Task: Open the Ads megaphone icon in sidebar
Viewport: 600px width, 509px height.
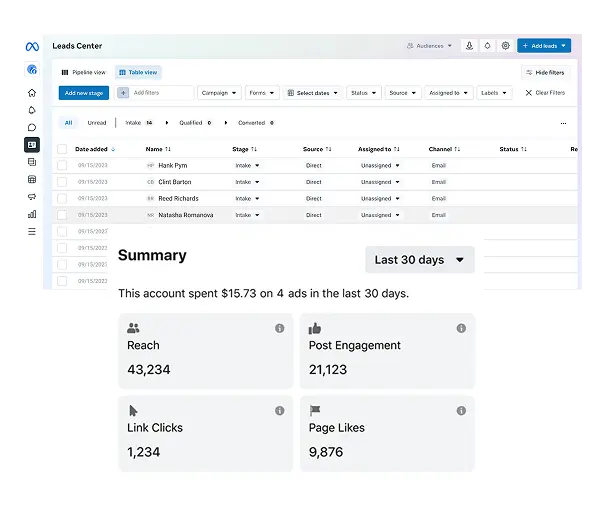Action: (32, 196)
